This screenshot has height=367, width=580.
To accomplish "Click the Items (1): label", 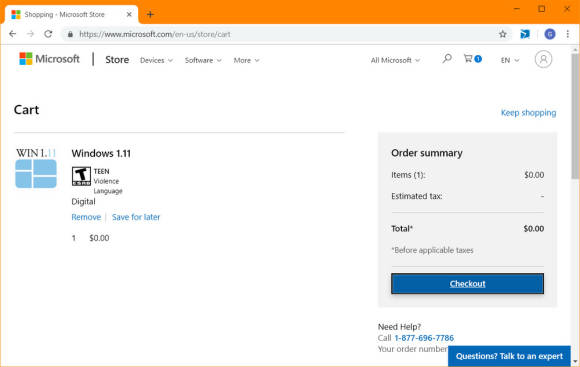I will tap(408, 175).
